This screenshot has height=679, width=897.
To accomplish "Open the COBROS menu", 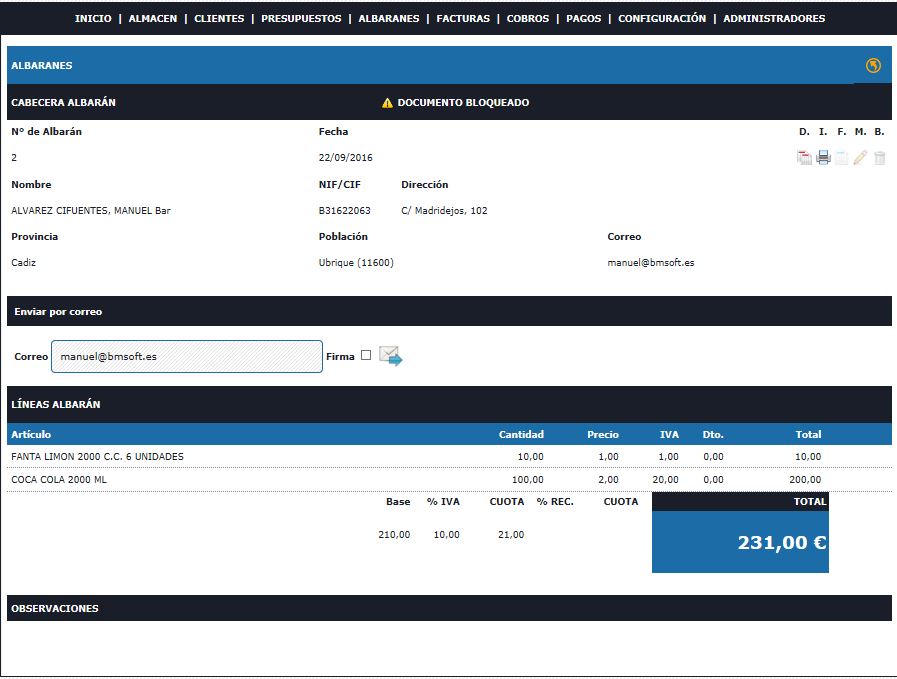I will point(527,19).
